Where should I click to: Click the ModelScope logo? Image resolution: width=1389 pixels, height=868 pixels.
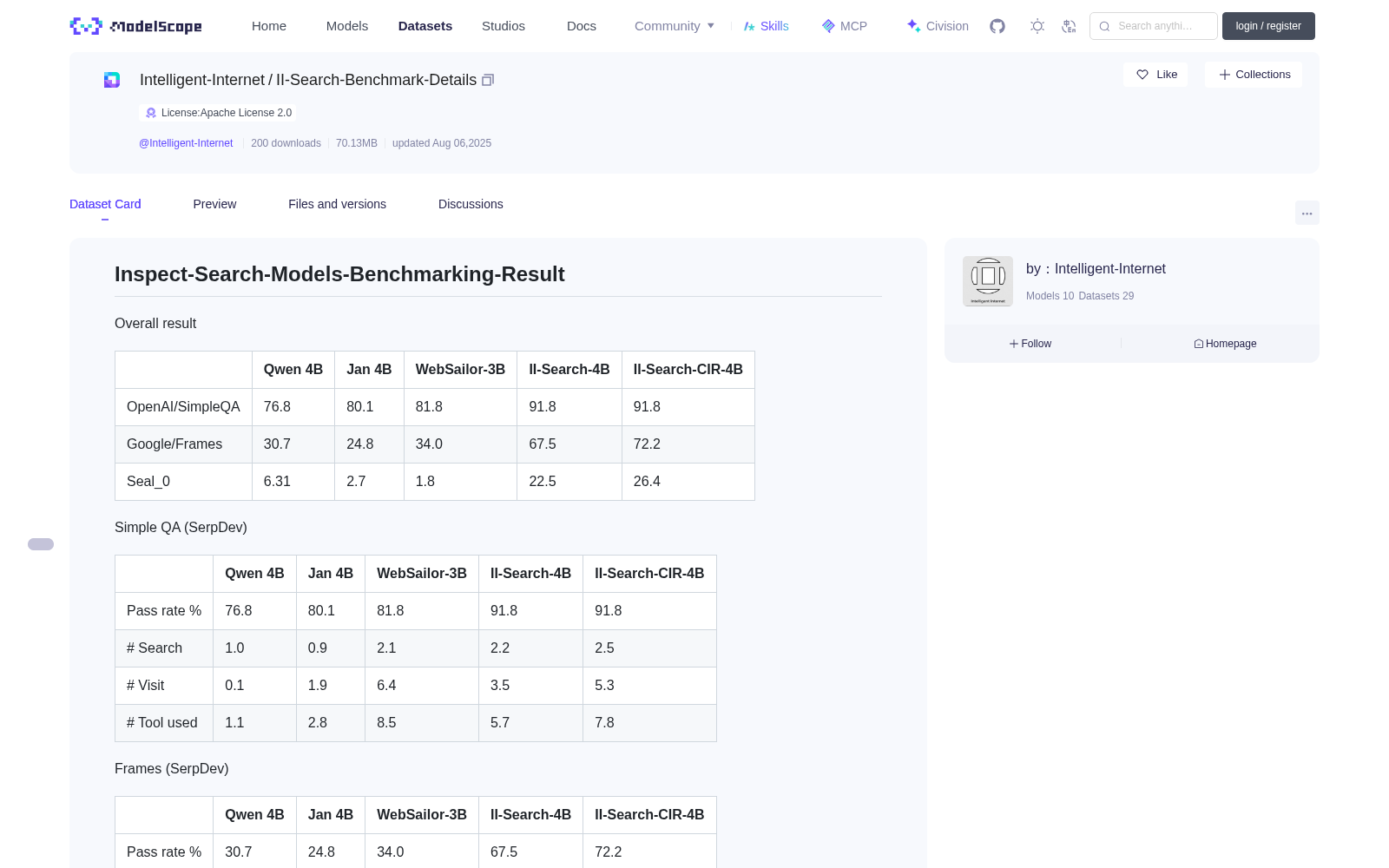pyautogui.click(x=136, y=26)
